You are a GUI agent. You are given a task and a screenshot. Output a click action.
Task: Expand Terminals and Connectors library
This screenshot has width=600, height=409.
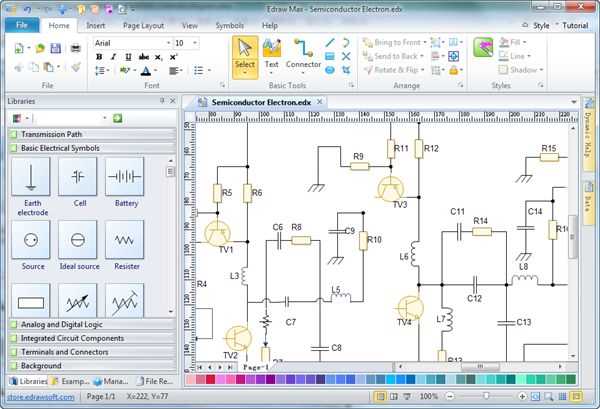point(92,352)
